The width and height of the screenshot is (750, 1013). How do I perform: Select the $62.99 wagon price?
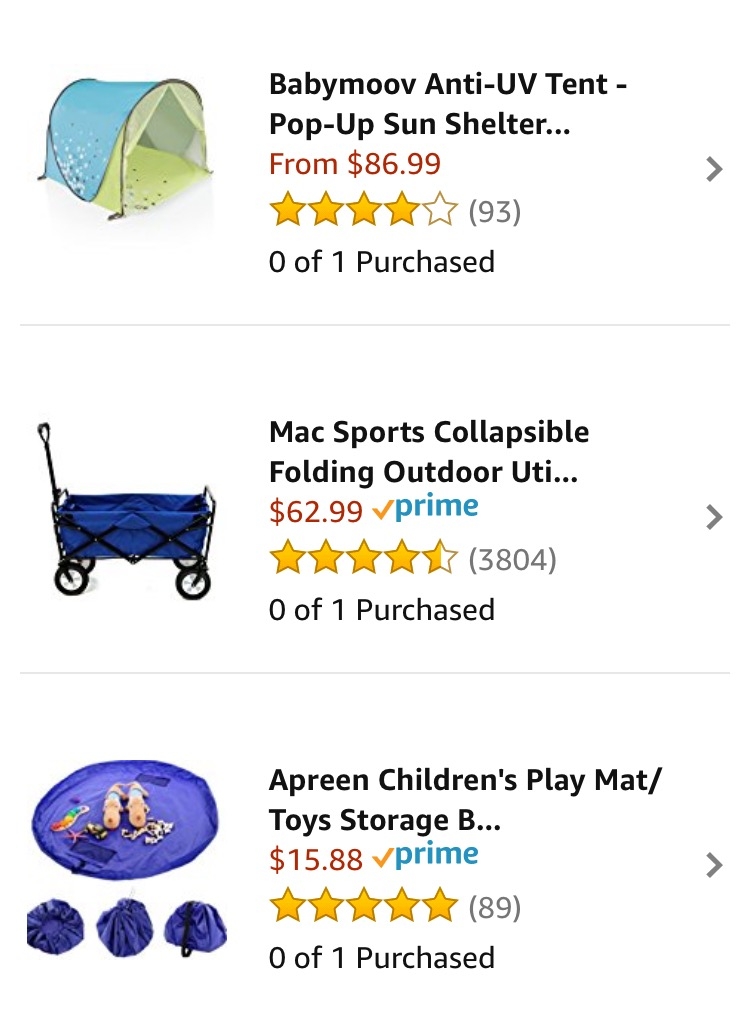pyautogui.click(x=316, y=512)
